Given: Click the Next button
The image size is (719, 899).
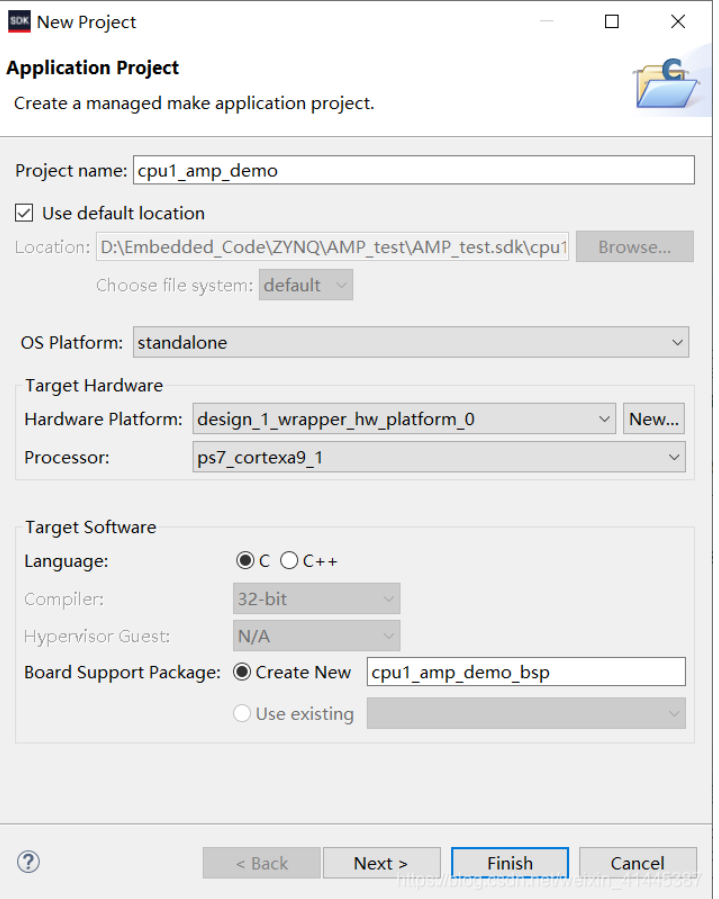Looking at the screenshot, I should click(381, 863).
